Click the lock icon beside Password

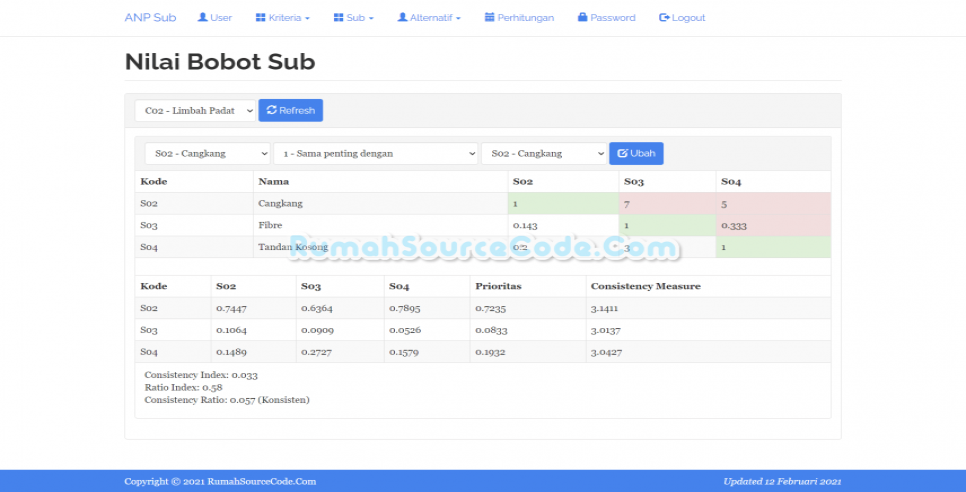coord(583,17)
